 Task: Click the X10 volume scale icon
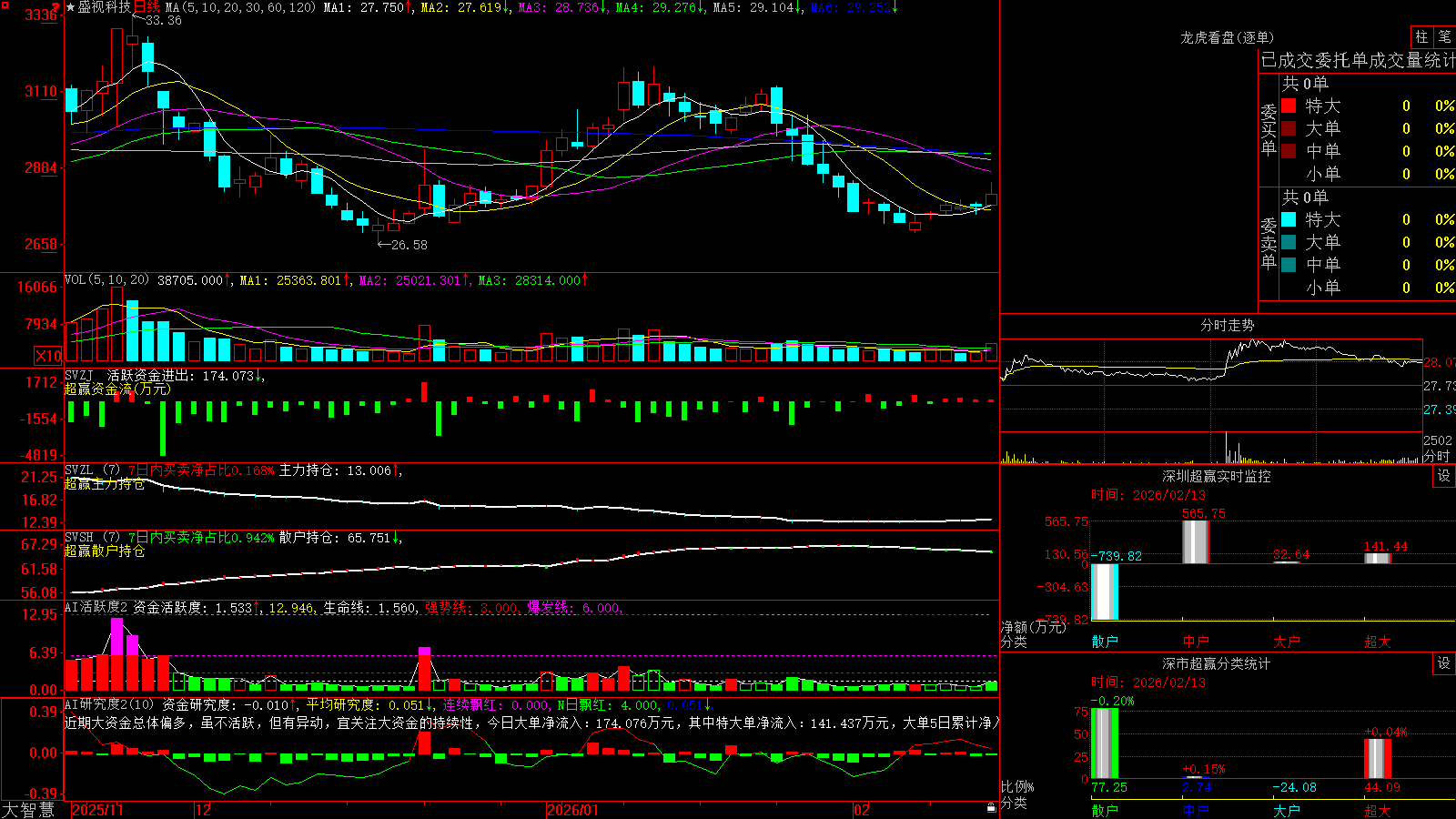tap(49, 356)
